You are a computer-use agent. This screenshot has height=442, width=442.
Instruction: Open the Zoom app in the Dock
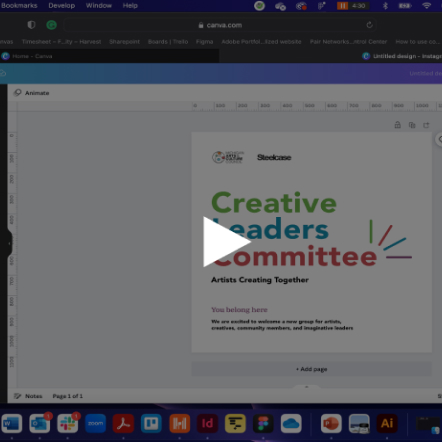point(95,424)
